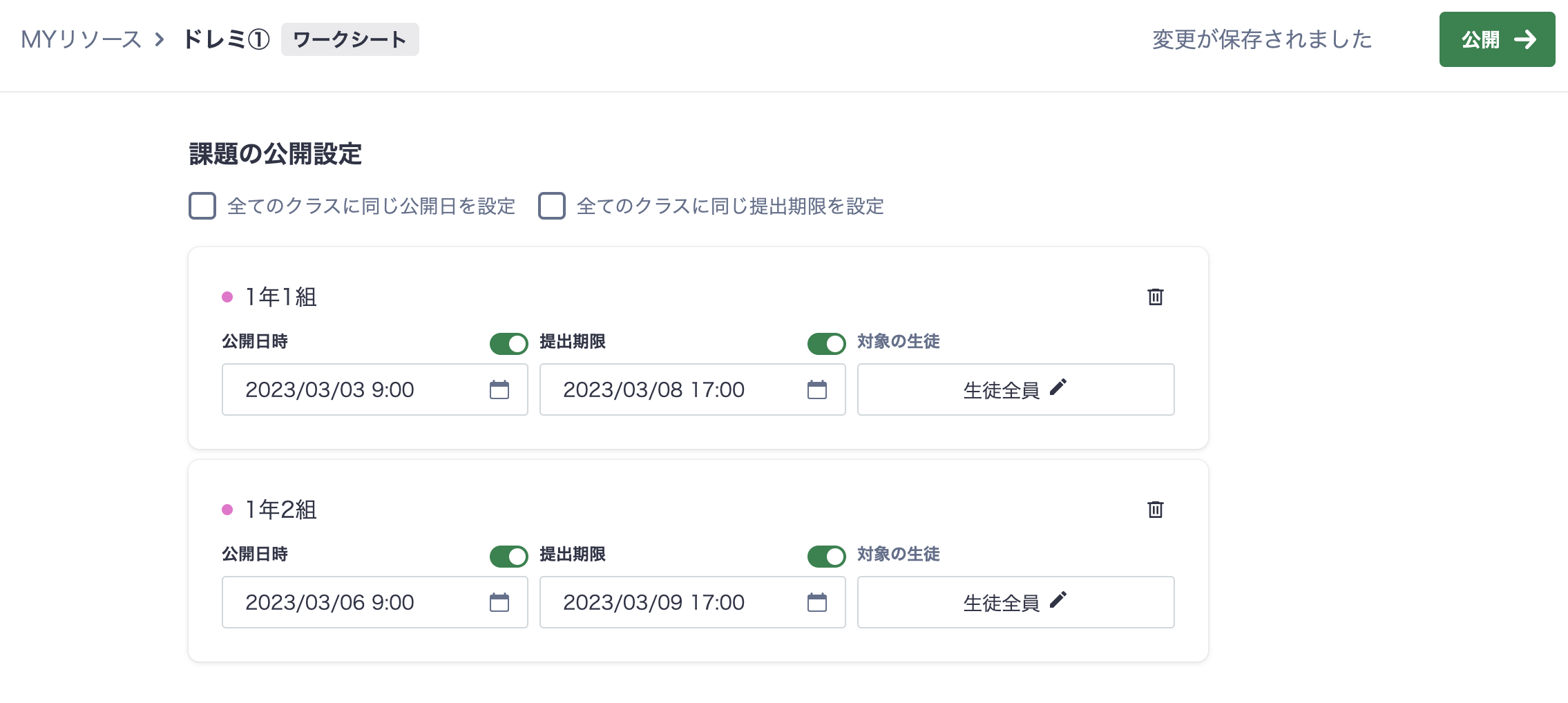The height and width of the screenshot is (703, 1568).
Task: Open the calendar picker for 1年1組 公開日時
Action: pos(499,389)
